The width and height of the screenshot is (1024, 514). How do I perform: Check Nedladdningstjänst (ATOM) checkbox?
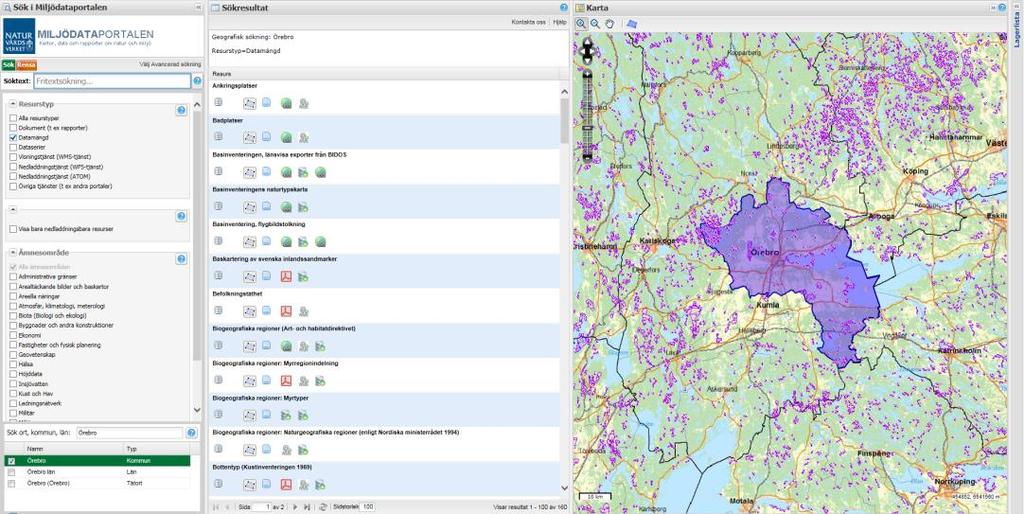13,176
